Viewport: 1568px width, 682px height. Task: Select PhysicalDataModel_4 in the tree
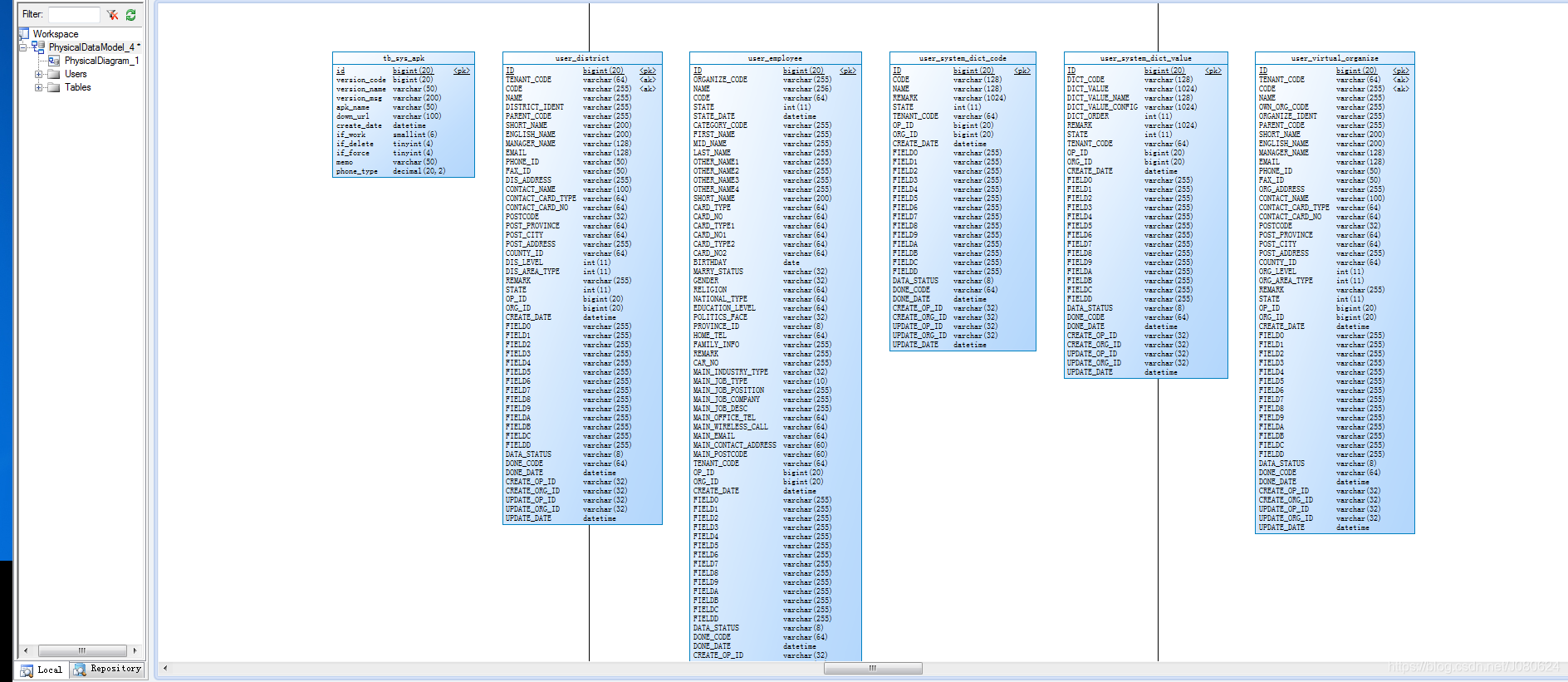pos(94,47)
